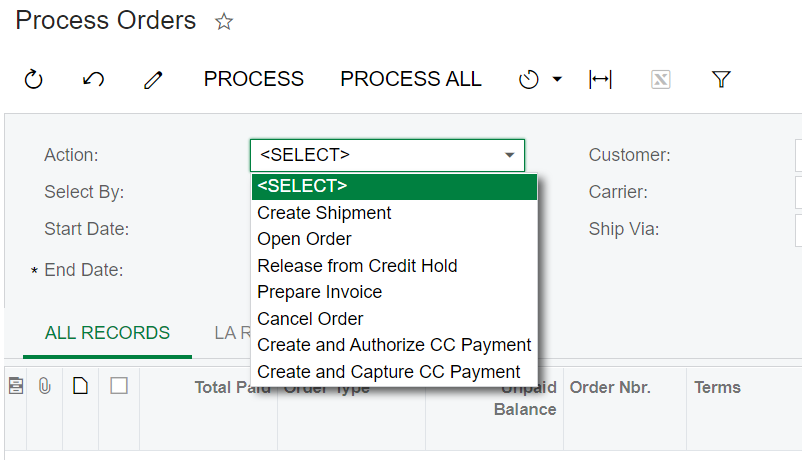
Task: Click the export to Excel icon
Action: (661, 79)
